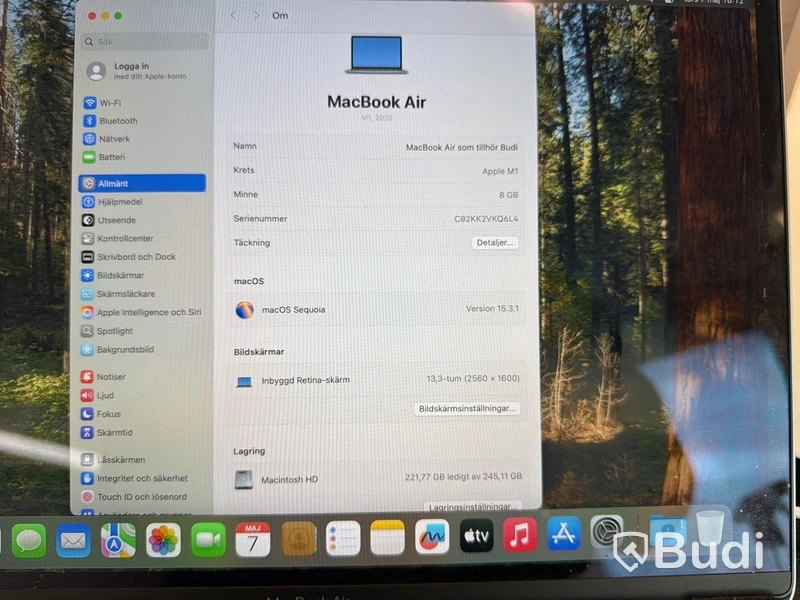Click the serial number C02KK2VKQ6L4
Screen dimensions: 800x600
point(486,219)
